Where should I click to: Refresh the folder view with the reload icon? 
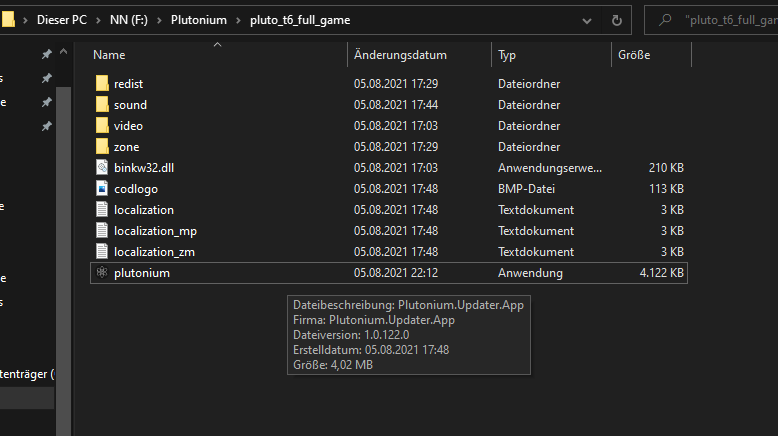(x=616, y=20)
